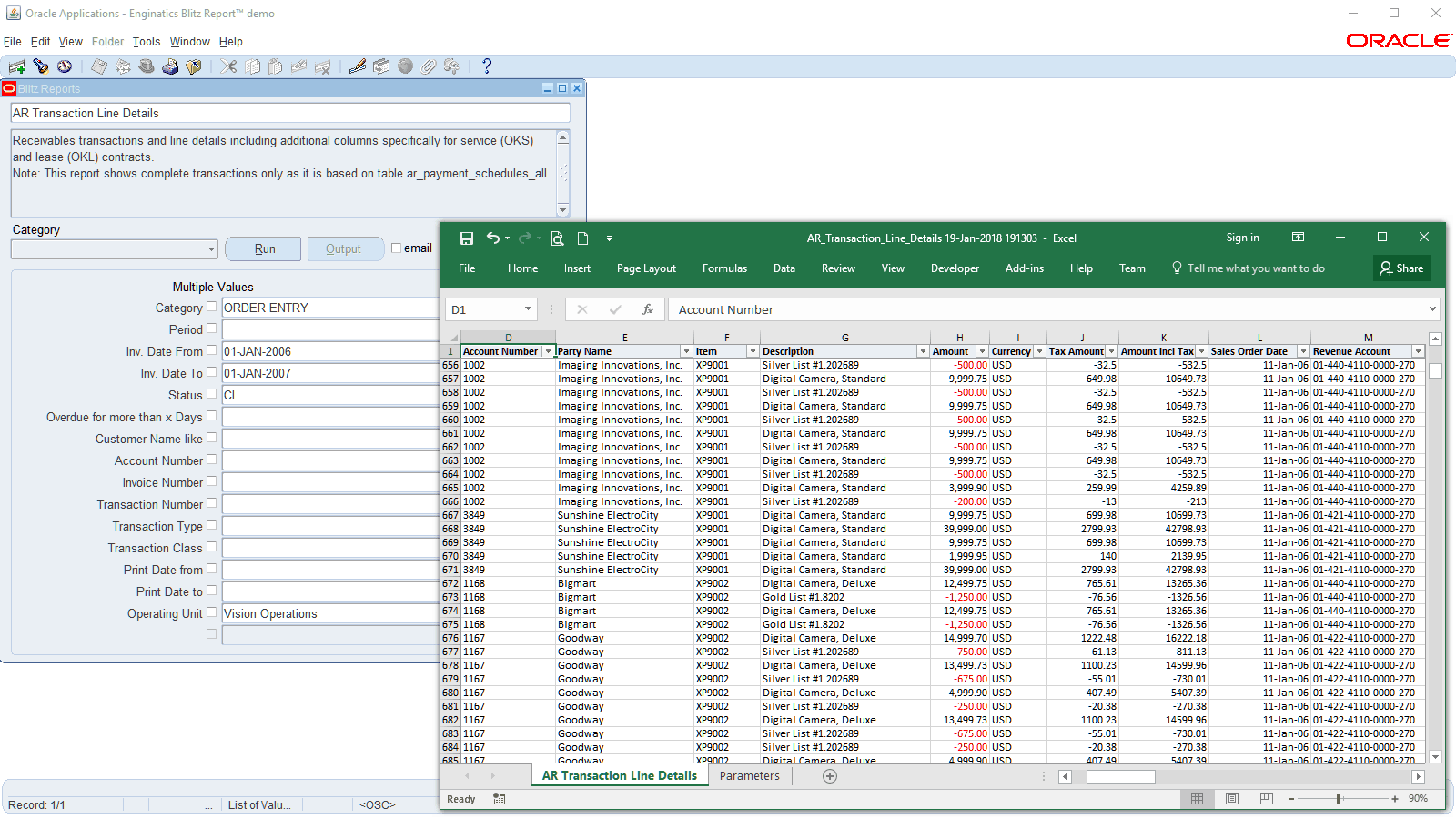Click the report name field AR Transaction Line Details
The image size is (1456, 819).
(291, 113)
